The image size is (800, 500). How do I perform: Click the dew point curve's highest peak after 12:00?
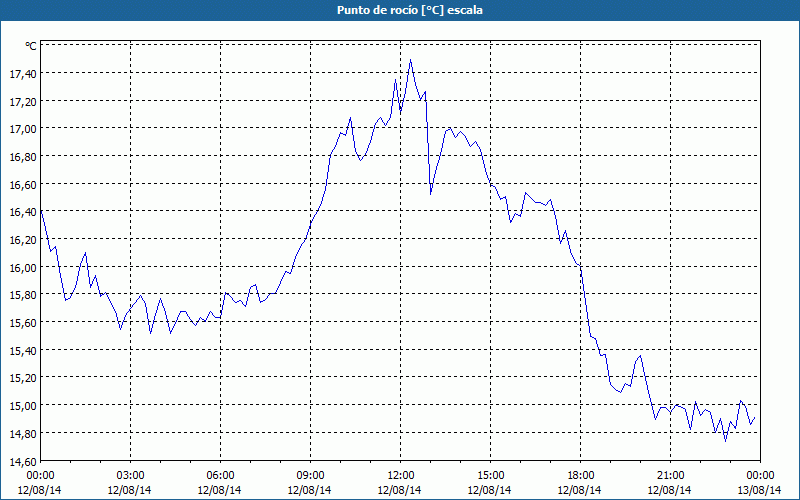click(x=410, y=60)
